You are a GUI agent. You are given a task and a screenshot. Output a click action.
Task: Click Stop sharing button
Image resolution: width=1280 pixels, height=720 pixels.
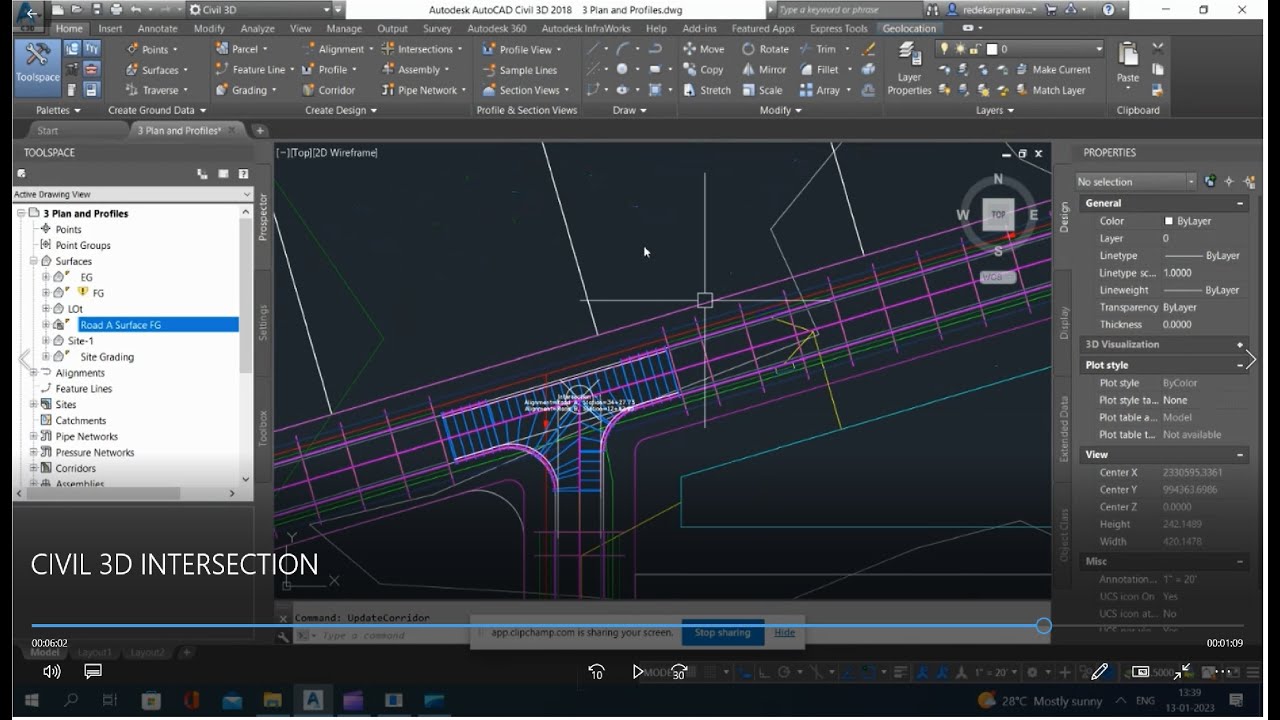pyautogui.click(x=723, y=633)
